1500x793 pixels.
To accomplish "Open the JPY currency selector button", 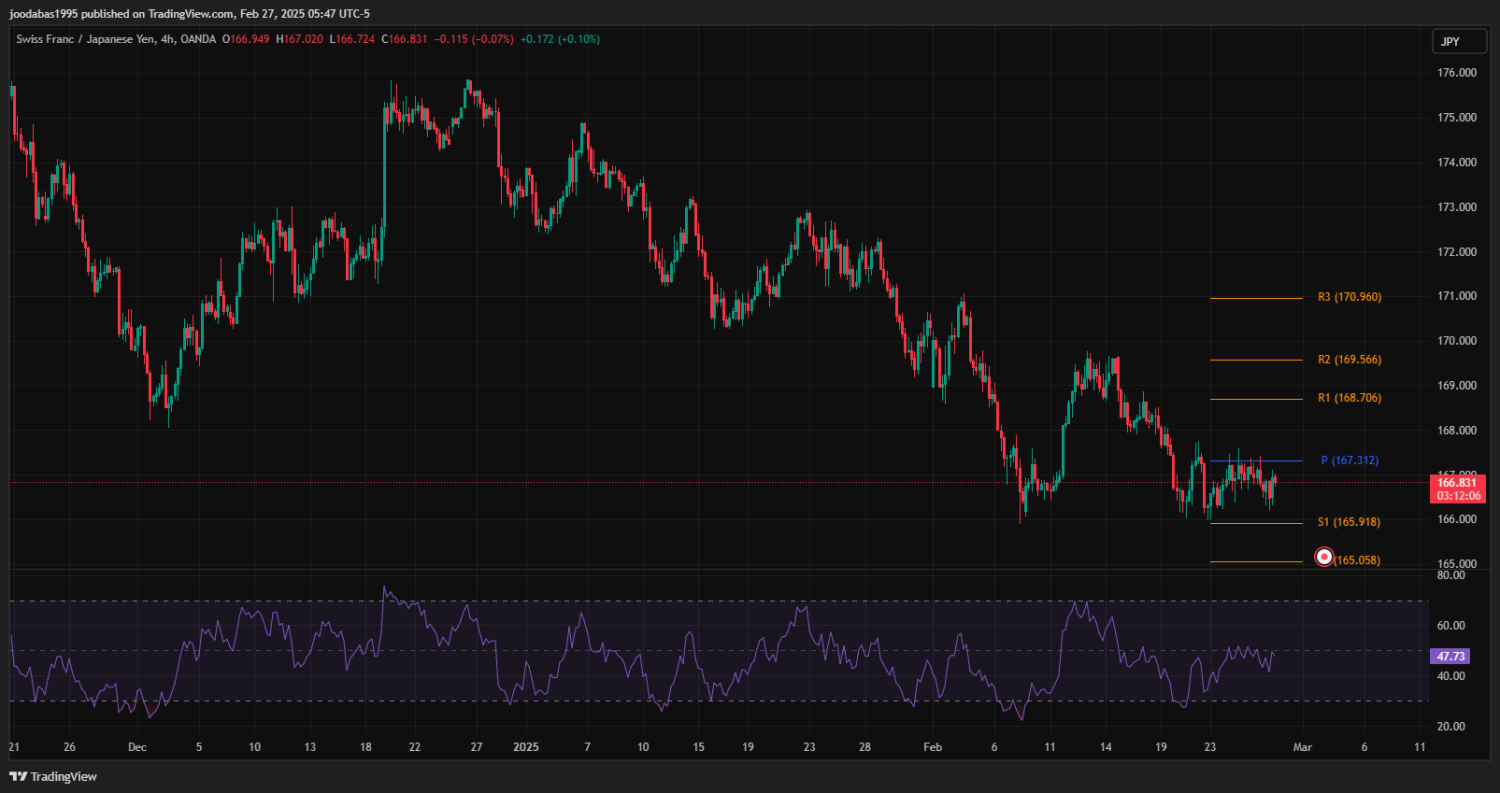I will click(1450, 41).
